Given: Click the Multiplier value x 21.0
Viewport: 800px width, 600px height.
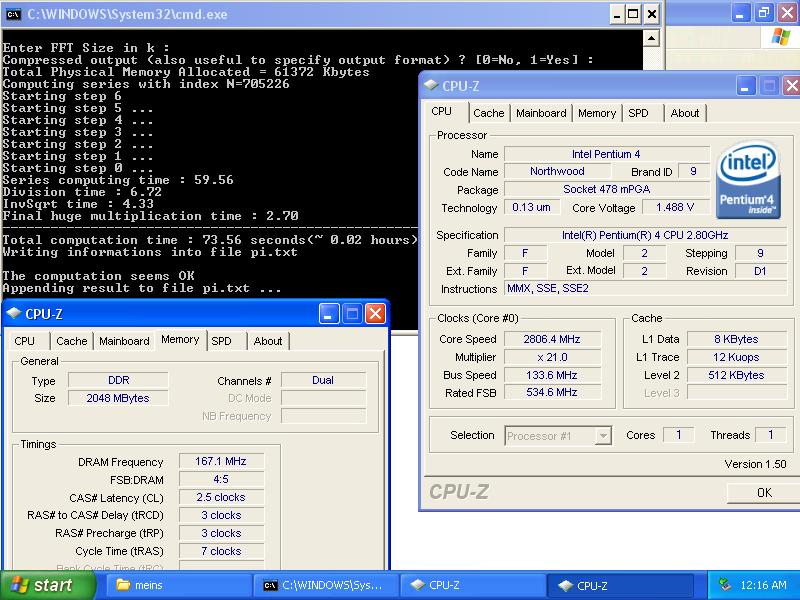Looking at the screenshot, I should (x=552, y=357).
